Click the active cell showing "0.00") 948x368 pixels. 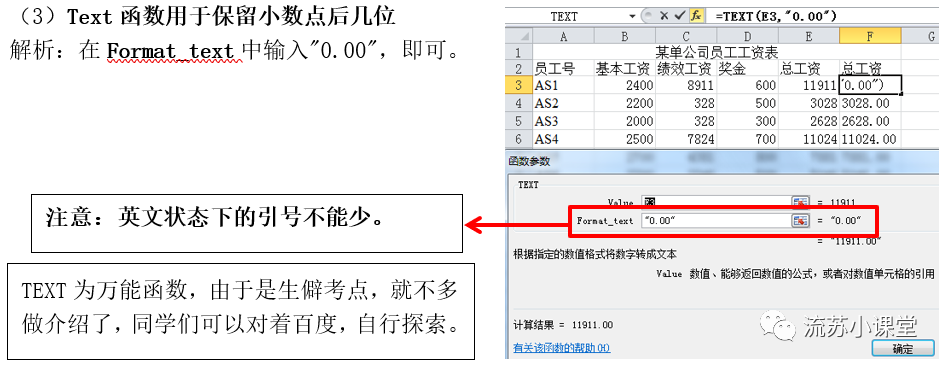[870, 85]
